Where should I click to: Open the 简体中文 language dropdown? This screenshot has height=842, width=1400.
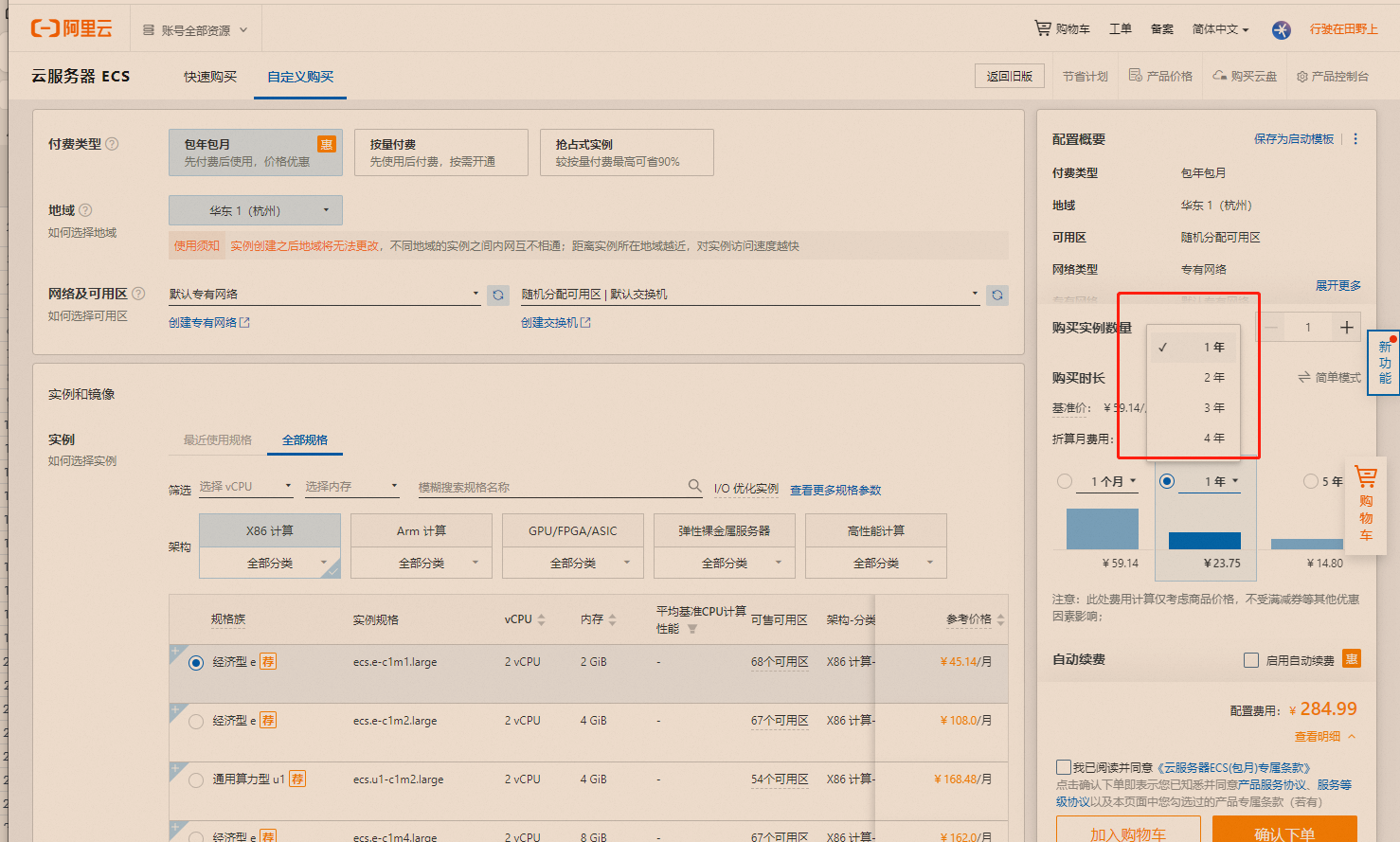tap(1220, 29)
